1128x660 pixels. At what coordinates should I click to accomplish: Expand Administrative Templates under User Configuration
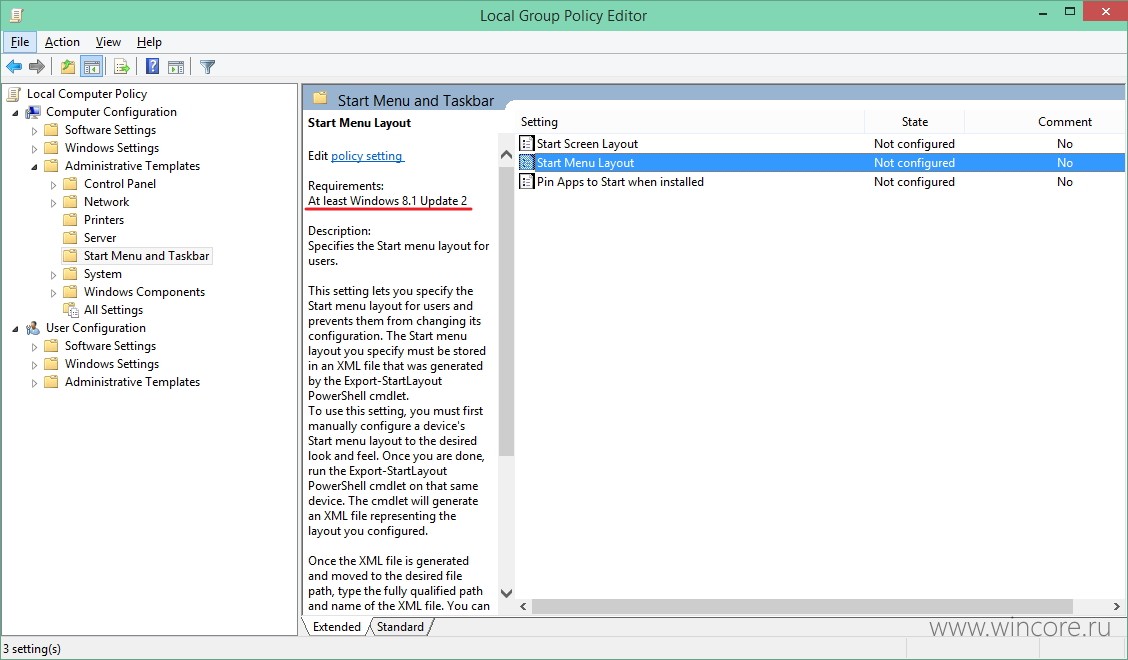[x=34, y=383]
